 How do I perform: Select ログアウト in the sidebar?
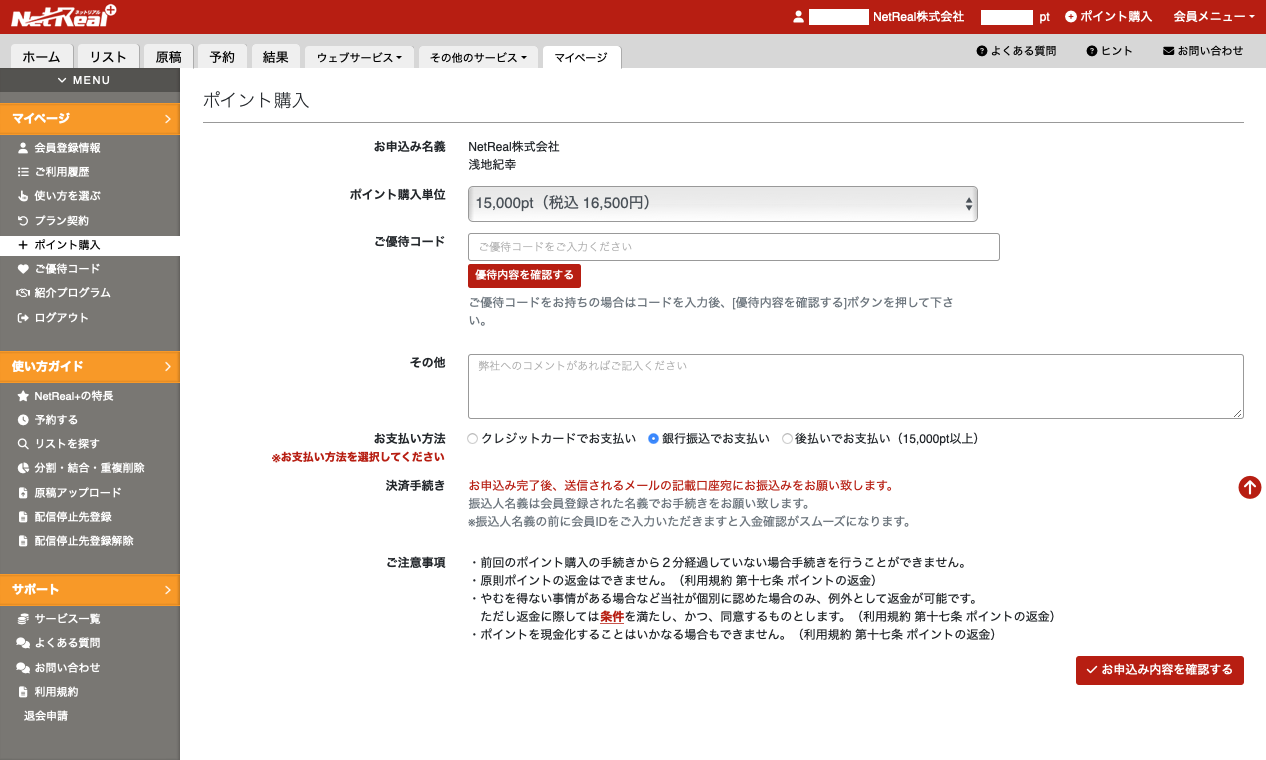60,317
